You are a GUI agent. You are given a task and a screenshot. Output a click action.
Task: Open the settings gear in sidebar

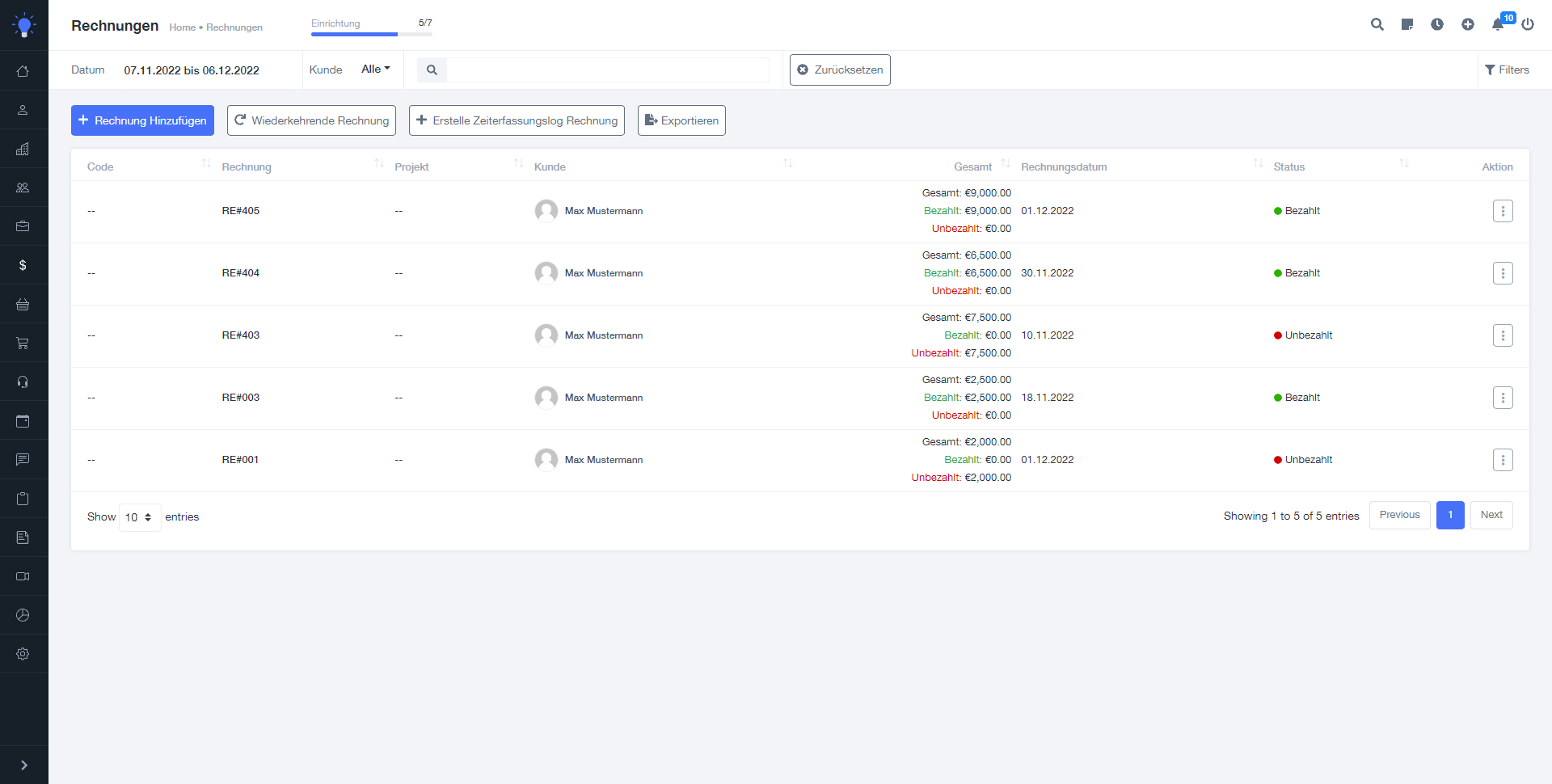point(23,654)
